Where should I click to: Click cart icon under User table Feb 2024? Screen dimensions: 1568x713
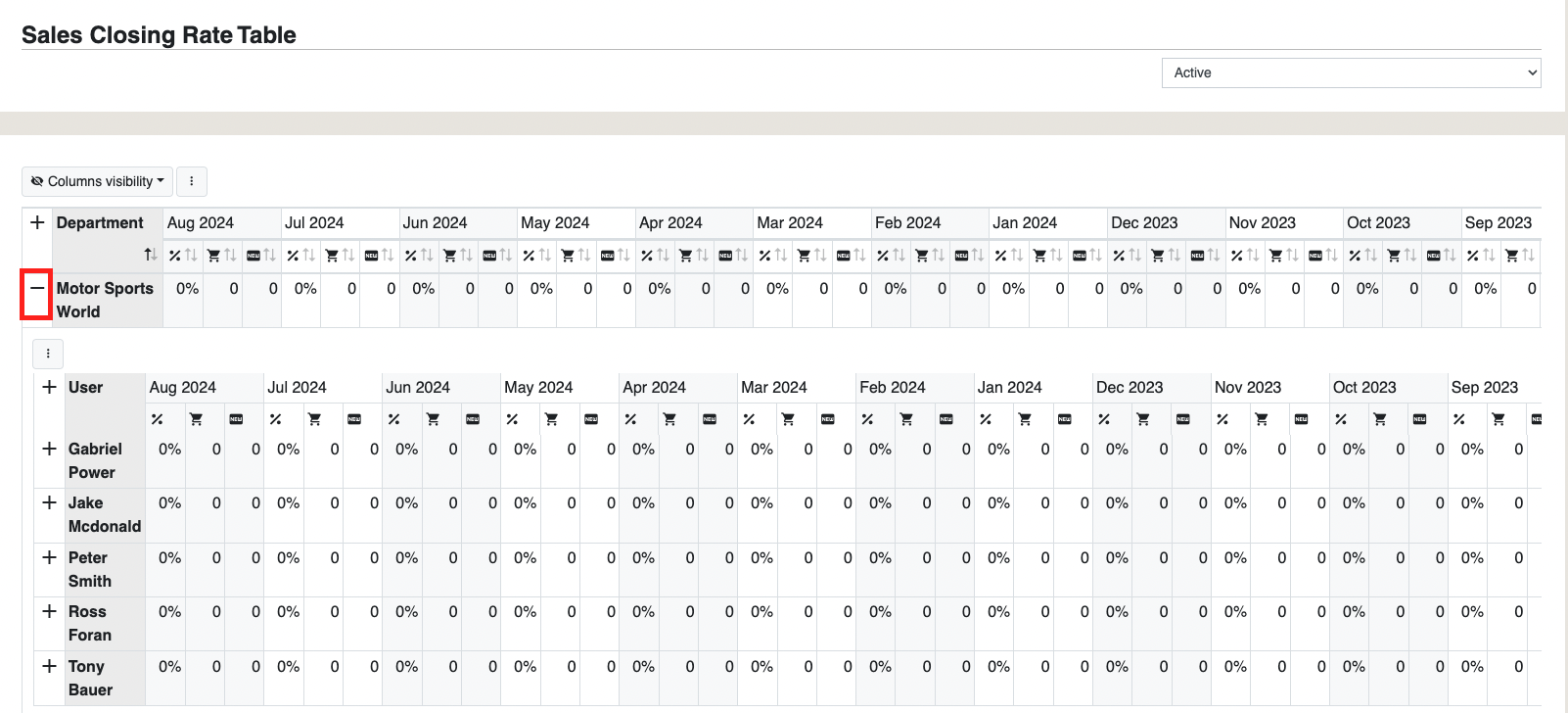point(906,419)
